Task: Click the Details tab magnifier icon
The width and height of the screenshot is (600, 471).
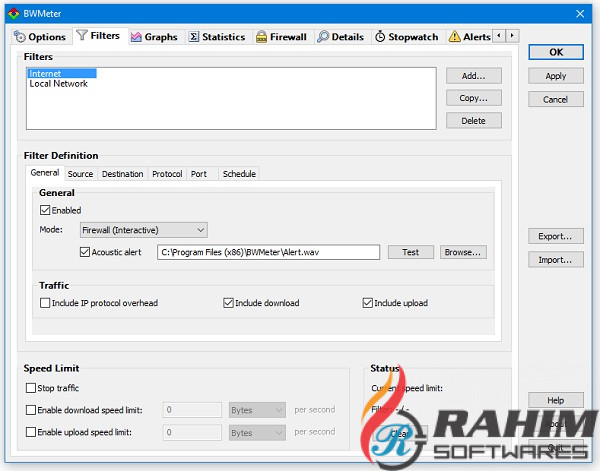Action: point(323,37)
